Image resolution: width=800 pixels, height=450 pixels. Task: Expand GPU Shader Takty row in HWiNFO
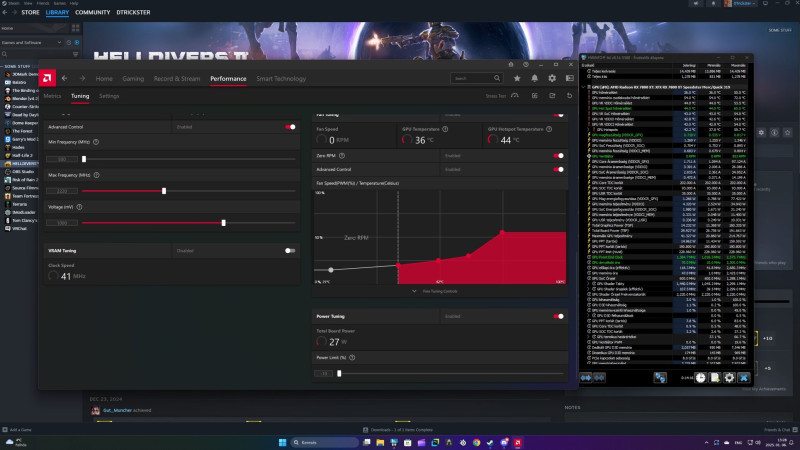point(588,284)
